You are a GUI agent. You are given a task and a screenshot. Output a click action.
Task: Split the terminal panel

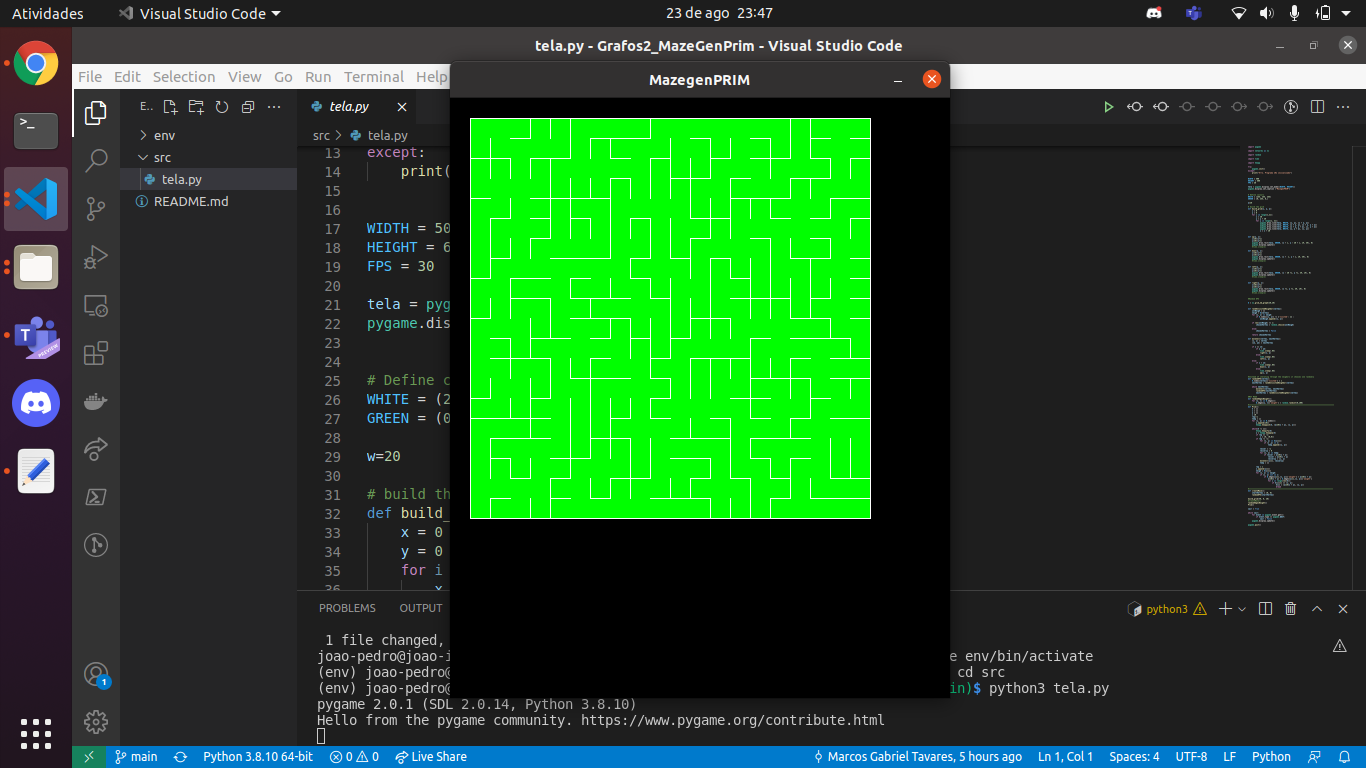tap(1265, 608)
